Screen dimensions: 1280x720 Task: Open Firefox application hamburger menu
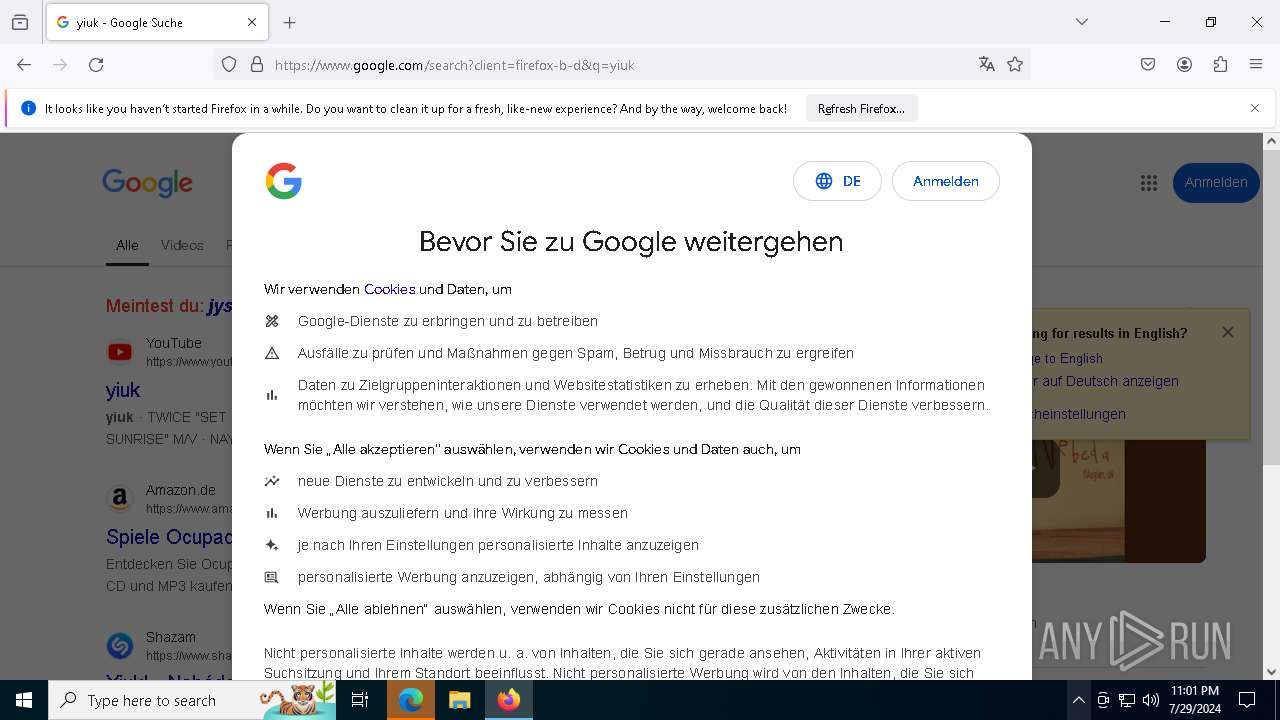[1256, 65]
